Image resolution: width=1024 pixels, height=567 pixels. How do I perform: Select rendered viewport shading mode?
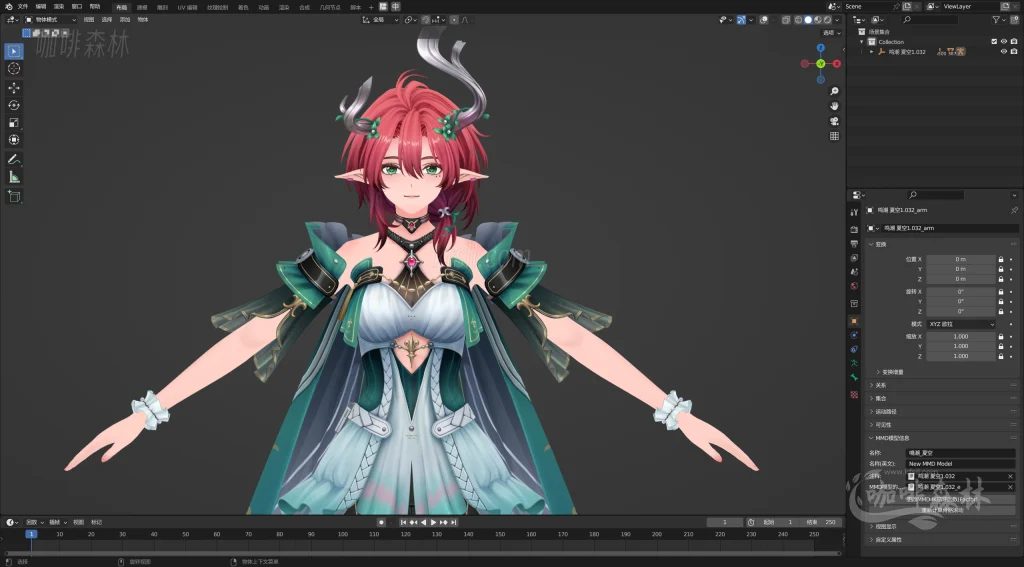[827, 20]
